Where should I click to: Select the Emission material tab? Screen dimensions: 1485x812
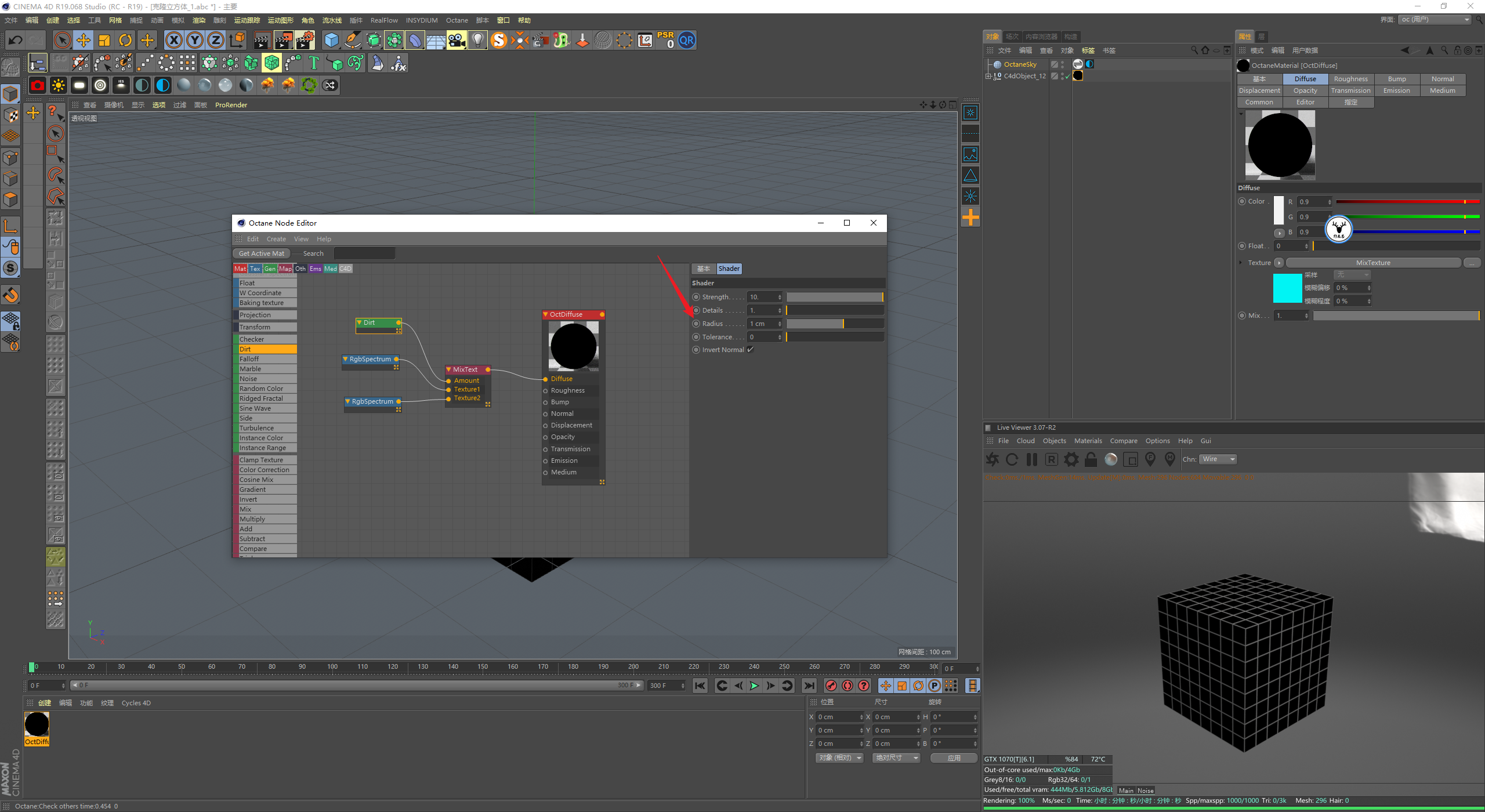click(x=1396, y=90)
